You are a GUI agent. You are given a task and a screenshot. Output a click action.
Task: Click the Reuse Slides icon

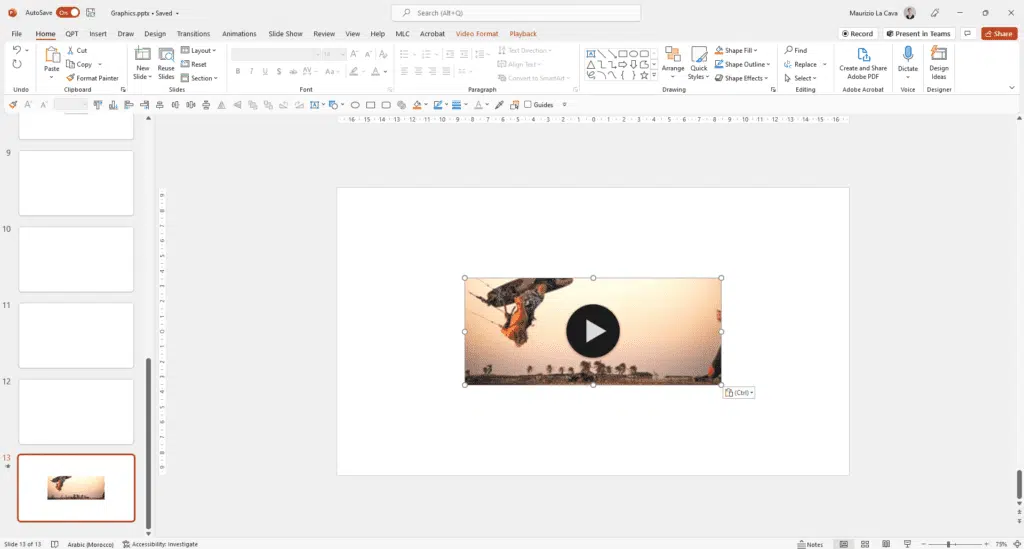(166, 56)
